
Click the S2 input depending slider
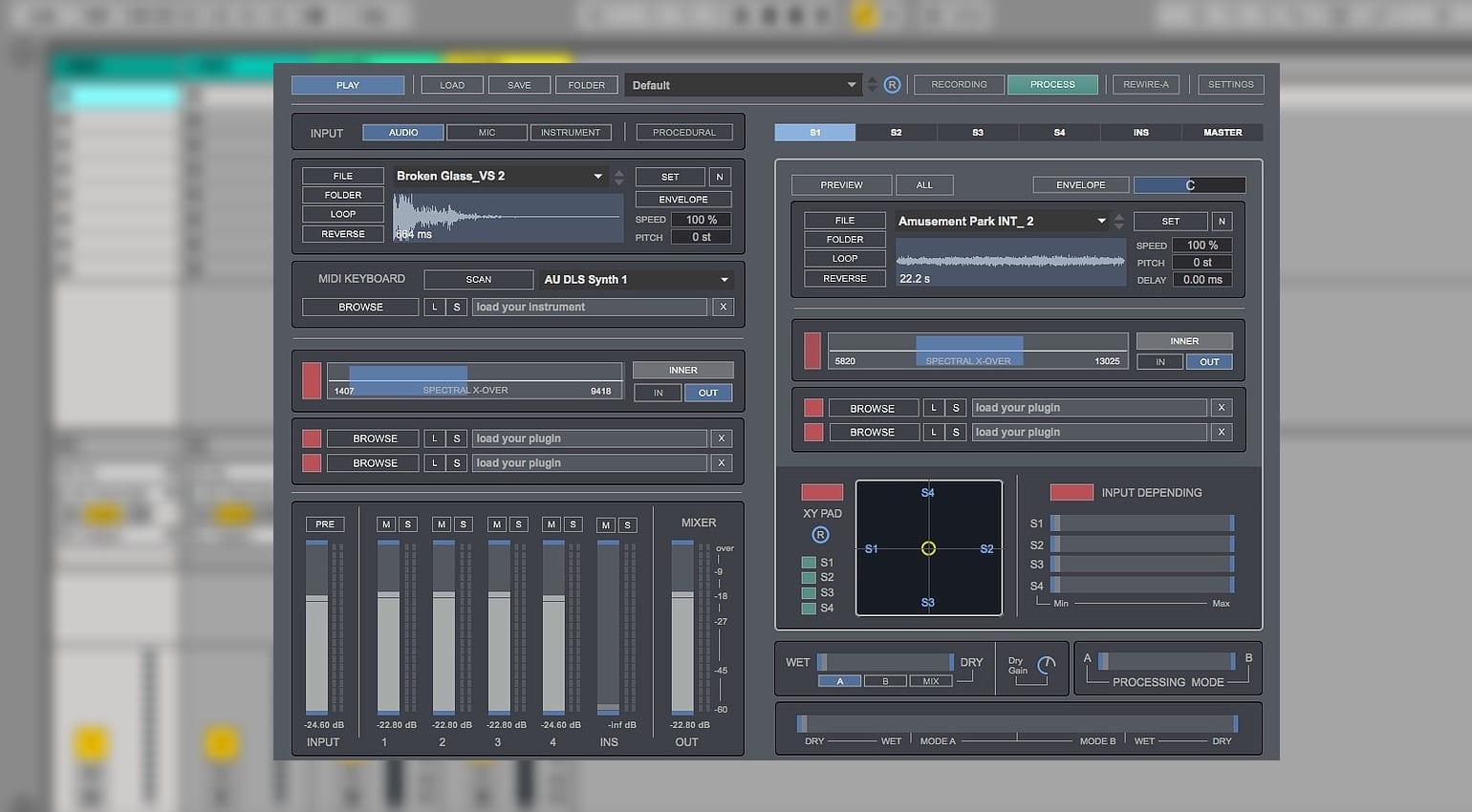click(1142, 544)
